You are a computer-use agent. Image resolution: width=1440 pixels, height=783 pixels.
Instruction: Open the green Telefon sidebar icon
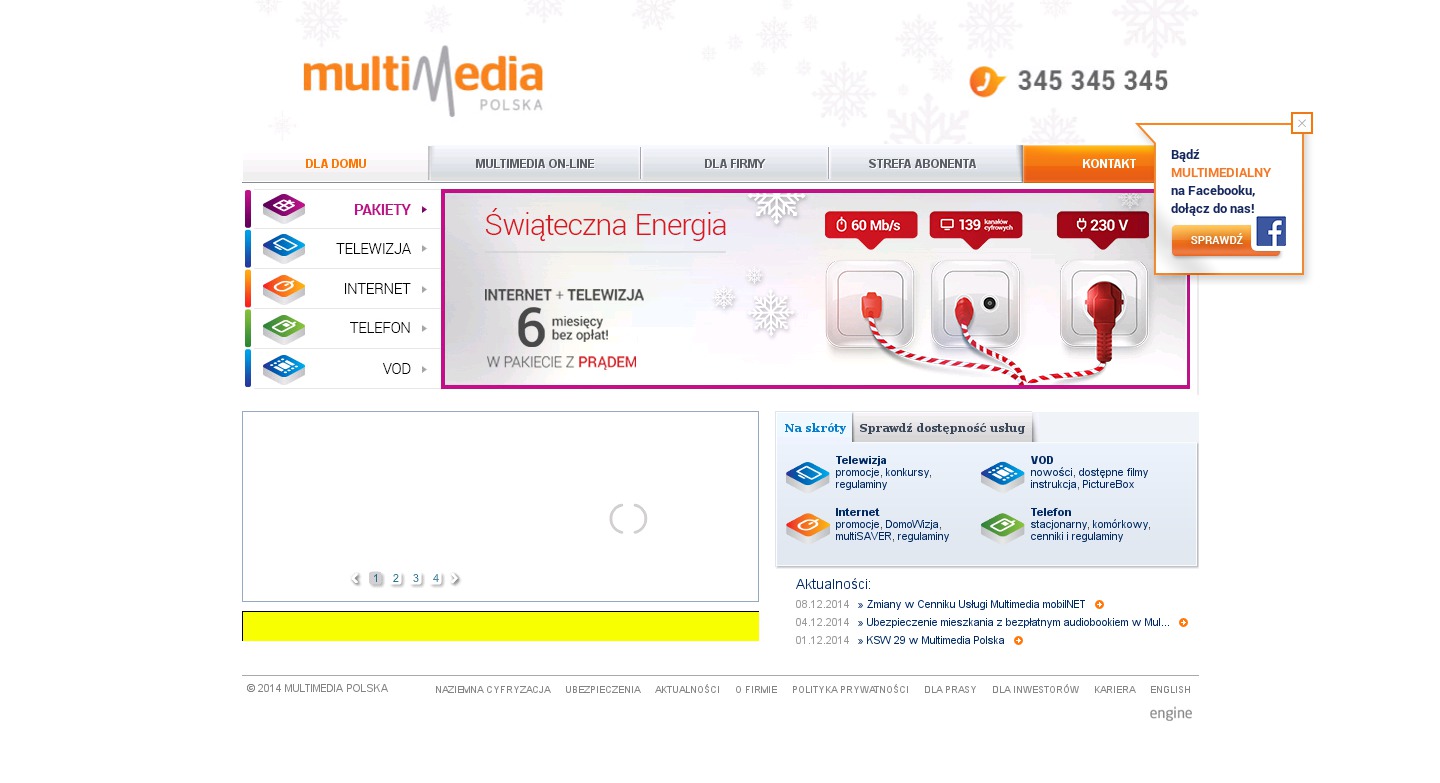click(284, 328)
